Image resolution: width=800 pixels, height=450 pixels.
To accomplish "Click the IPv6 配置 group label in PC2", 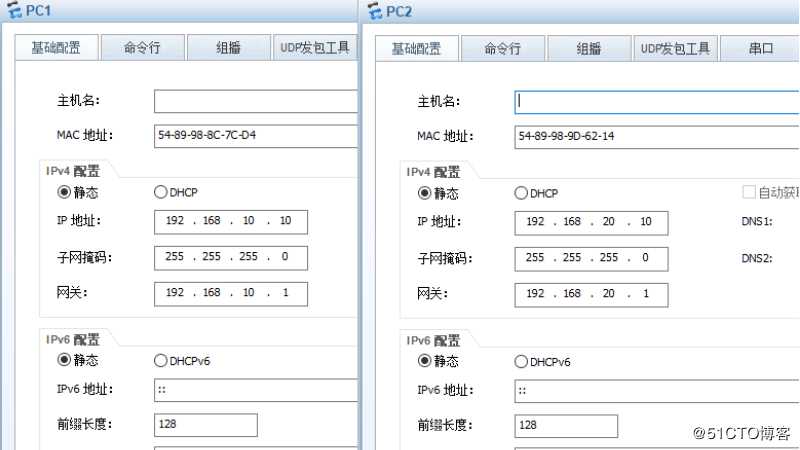I will click(x=433, y=340).
